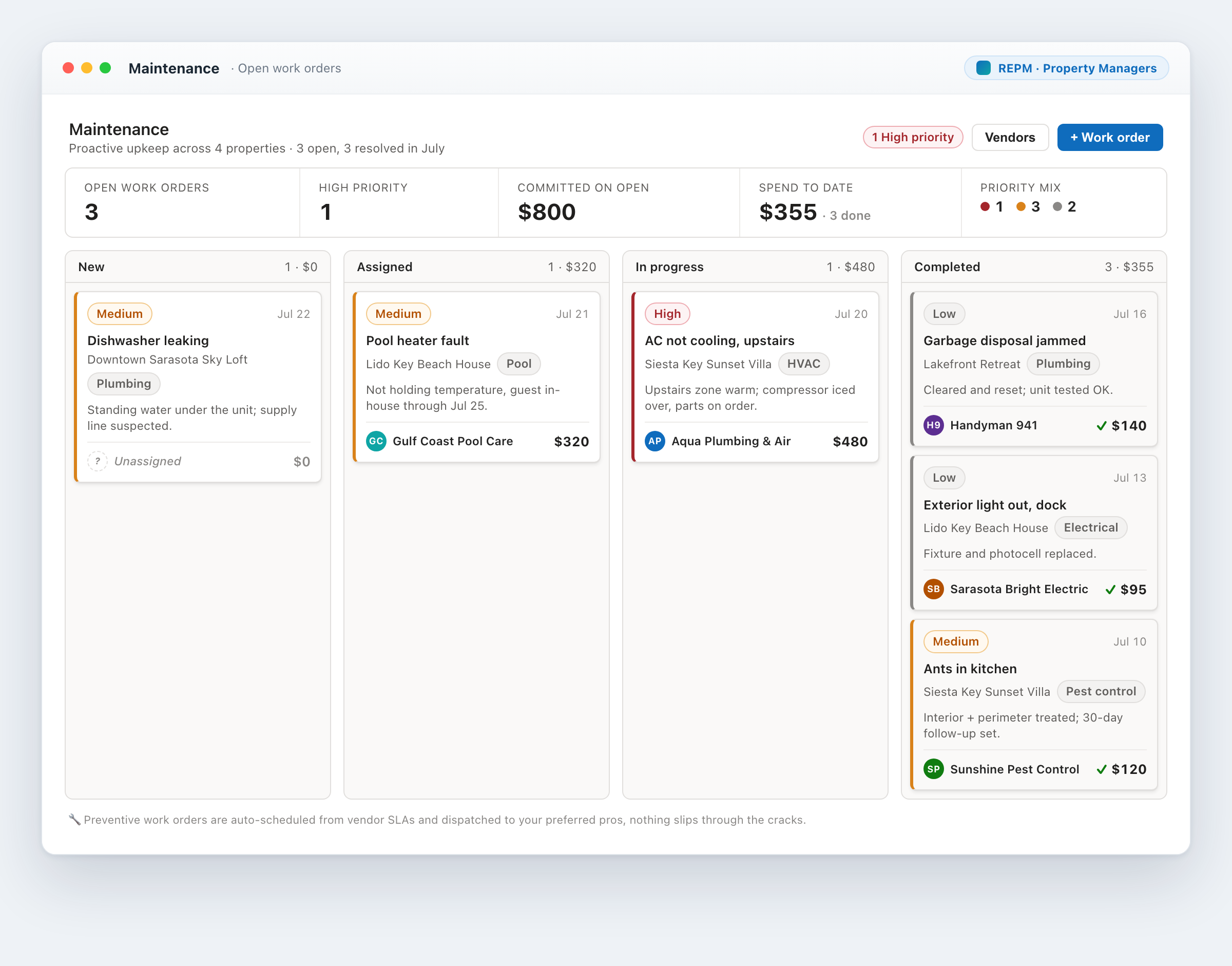Click the Low badge on Garbage disposal jammed
1232x966 pixels.
[944, 314]
